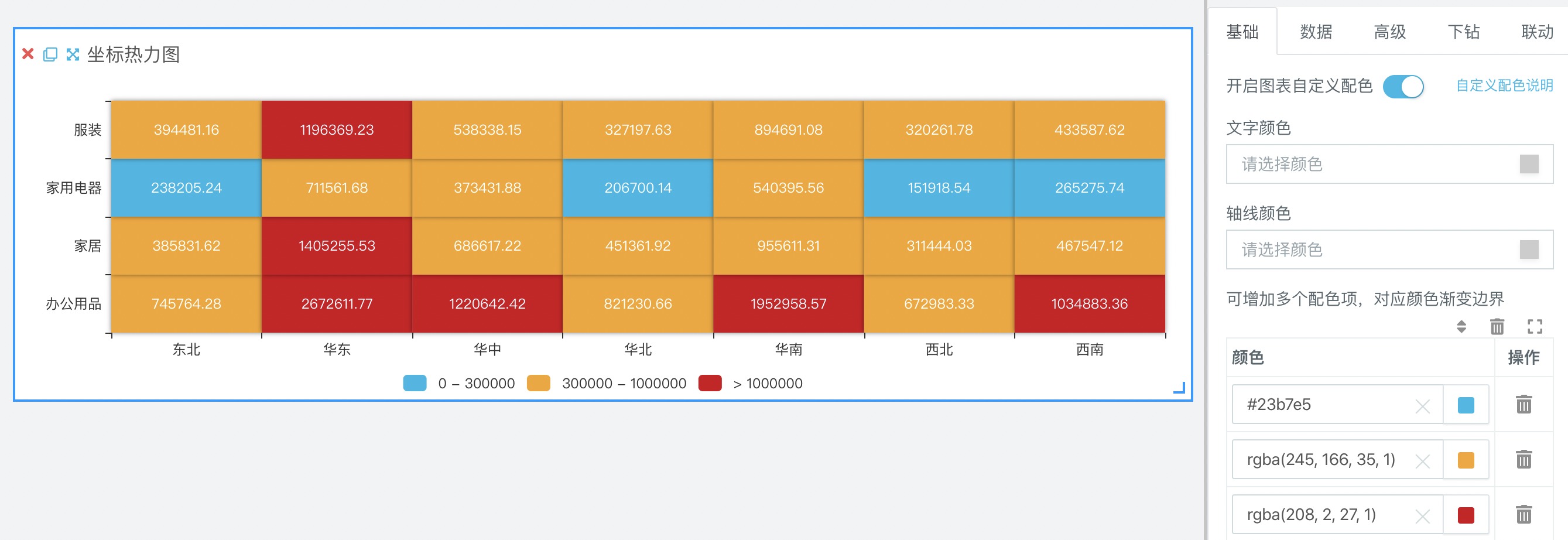1568x540 pixels.
Task: Clear the rgba(245, 166, 35, 1) value
Action: [1423, 462]
